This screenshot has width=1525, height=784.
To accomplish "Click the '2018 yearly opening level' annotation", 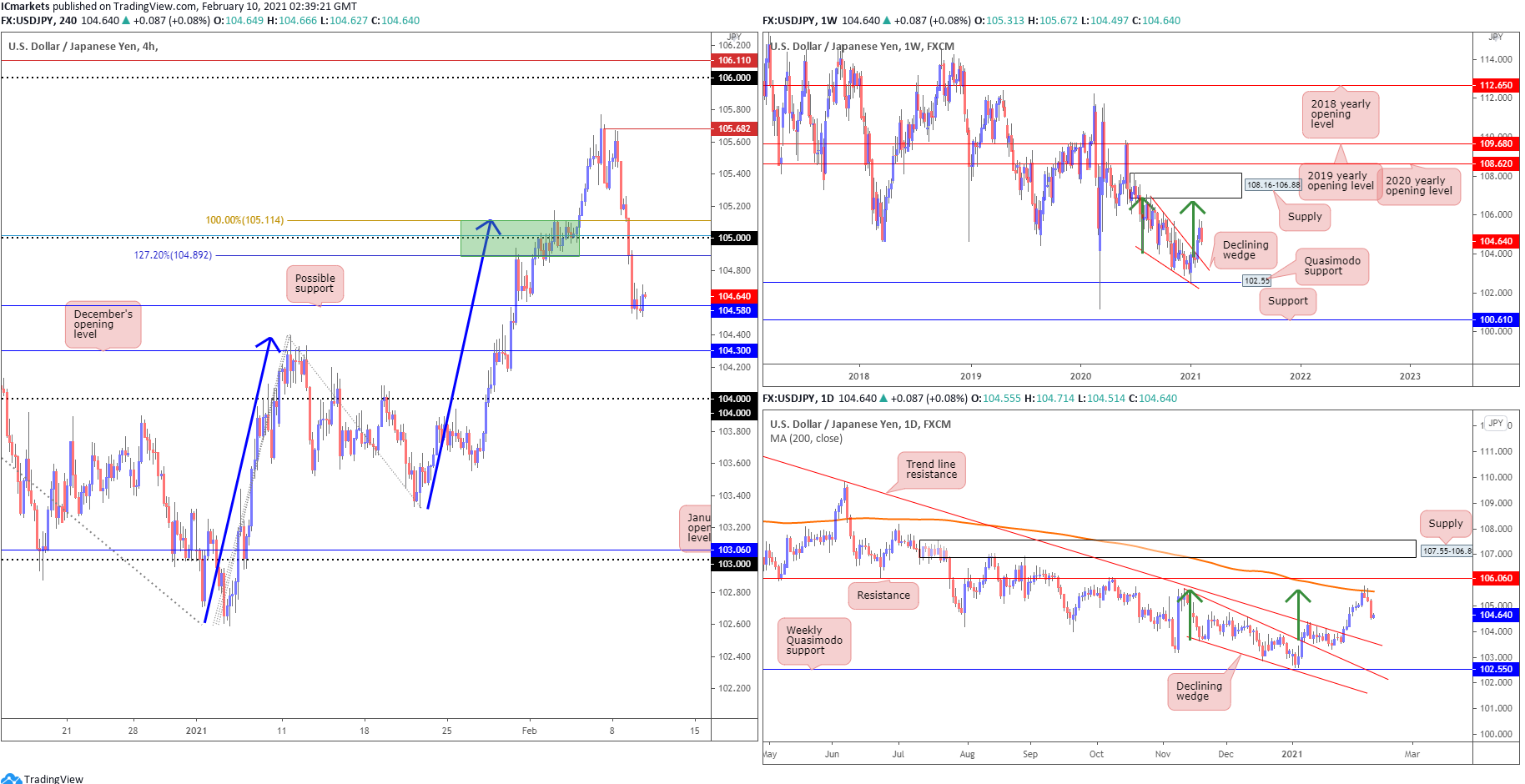I will tap(1340, 114).
